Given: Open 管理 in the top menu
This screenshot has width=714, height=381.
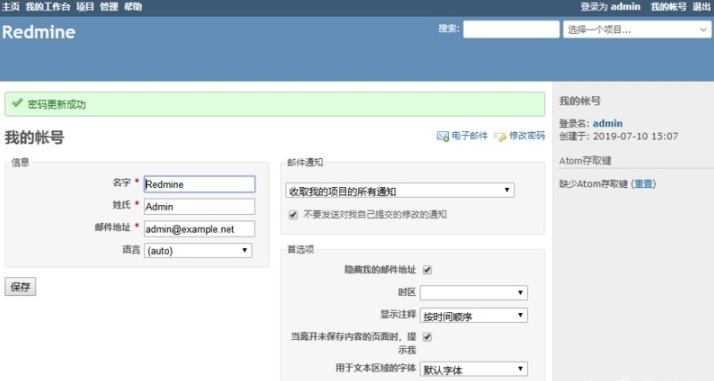Looking at the screenshot, I should click(x=109, y=7).
